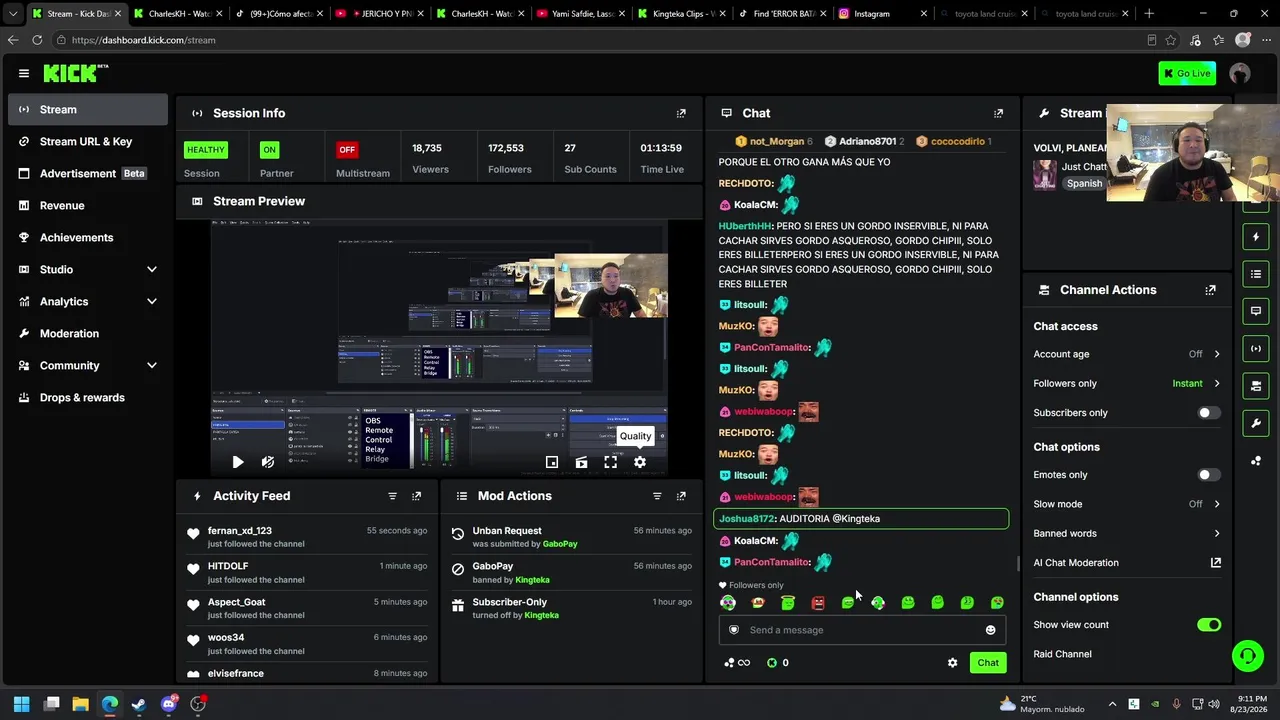Open the emoji picker in chat

(x=991, y=630)
